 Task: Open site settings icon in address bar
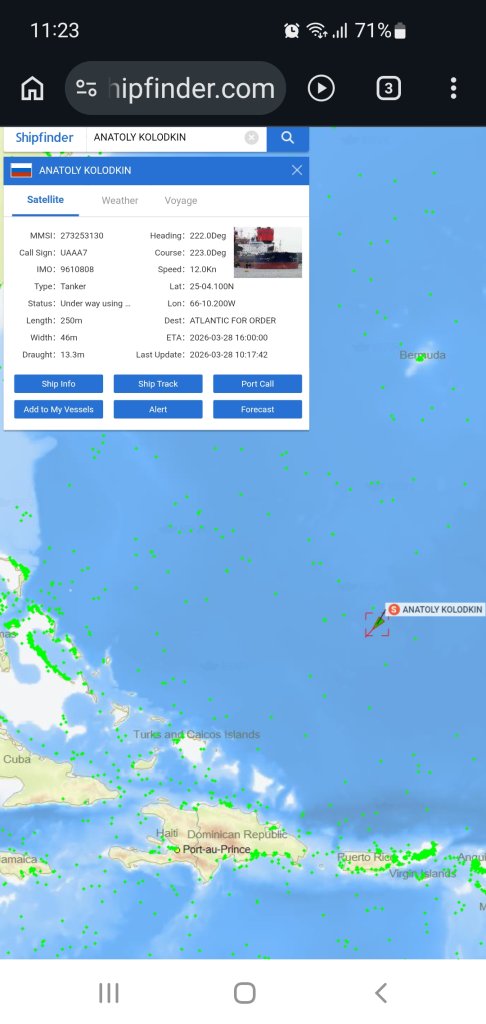86,88
